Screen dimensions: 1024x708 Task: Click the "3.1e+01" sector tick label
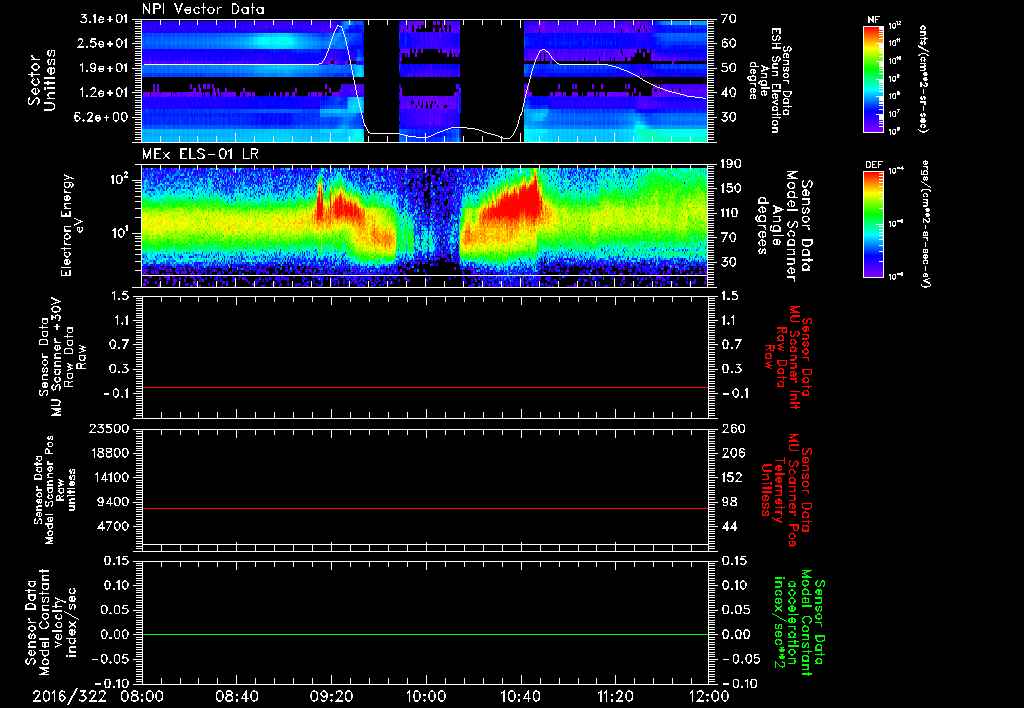point(104,19)
